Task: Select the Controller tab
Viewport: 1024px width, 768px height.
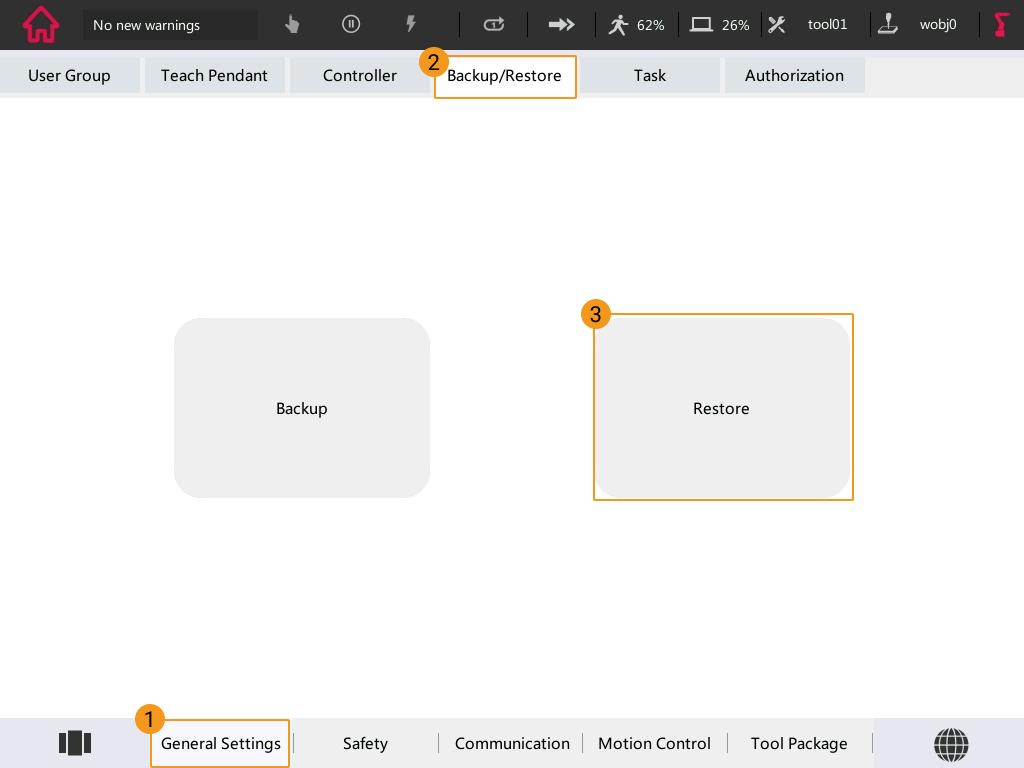Action: tap(359, 75)
